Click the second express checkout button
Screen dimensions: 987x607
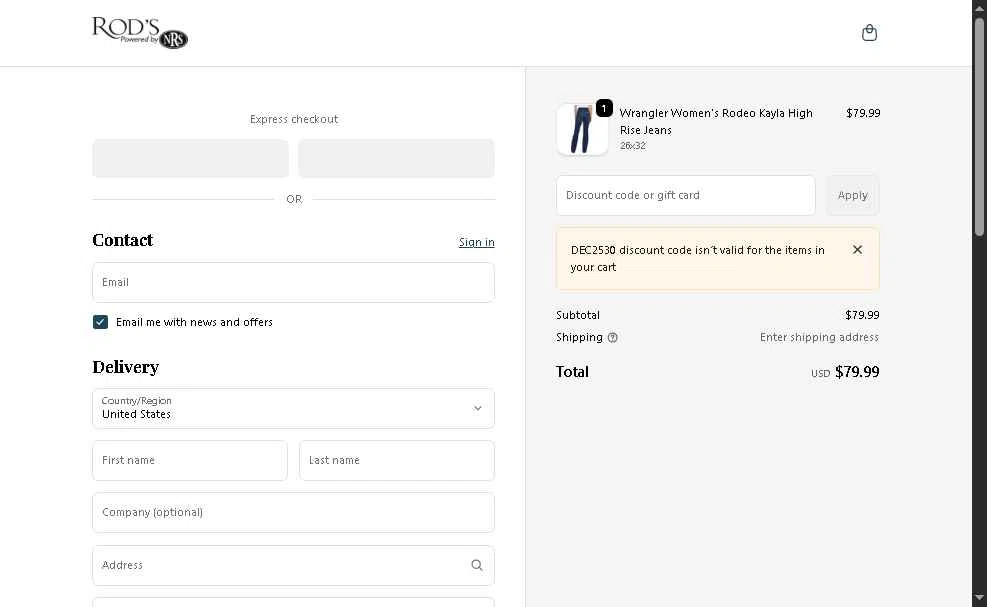(397, 159)
